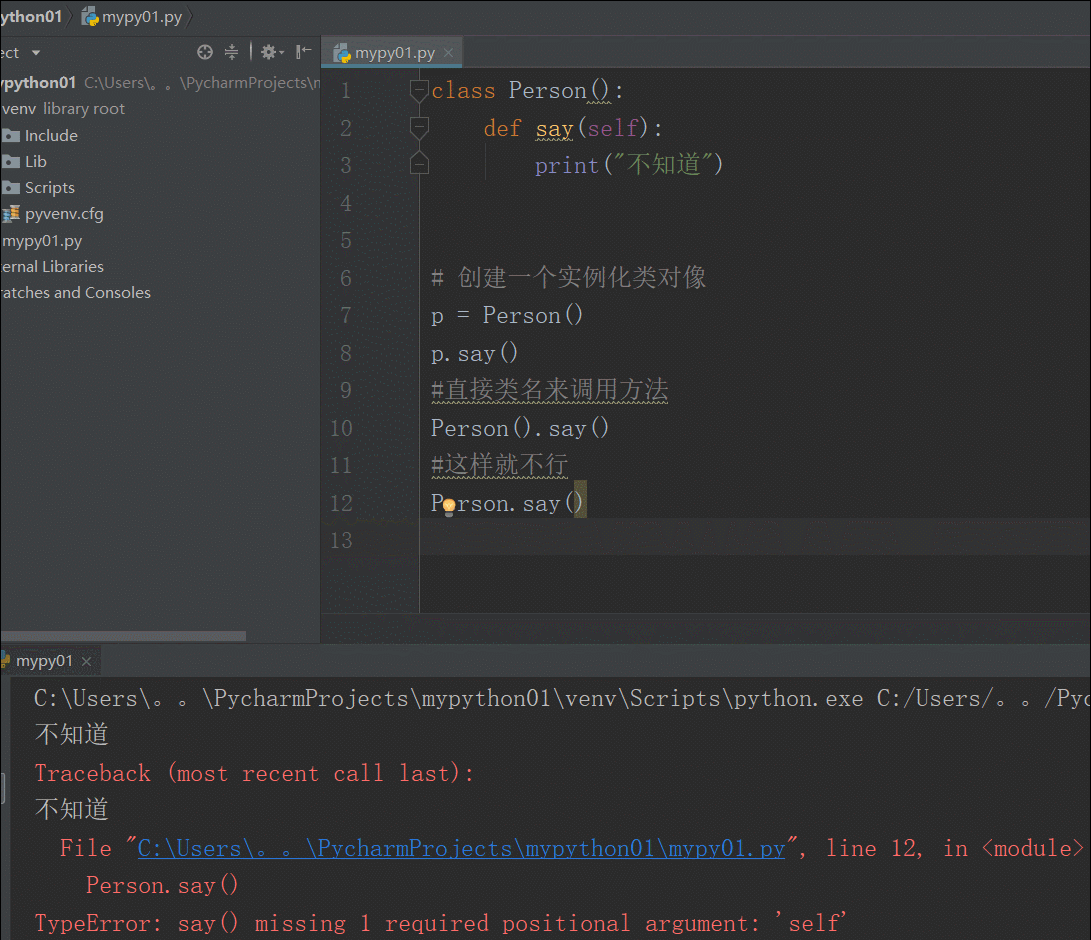Image resolution: width=1091 pixels, height=940 pixels.
Task: Click the python.exe command line in console
Action: coord(562,699)
